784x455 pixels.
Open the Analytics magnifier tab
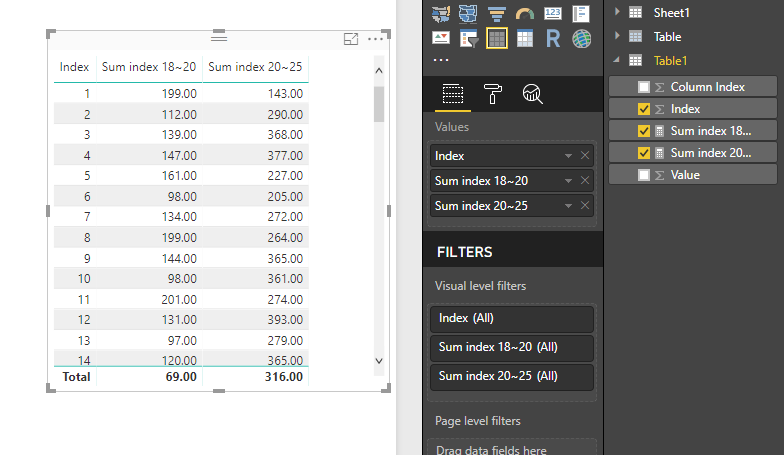tap(532, 94)
